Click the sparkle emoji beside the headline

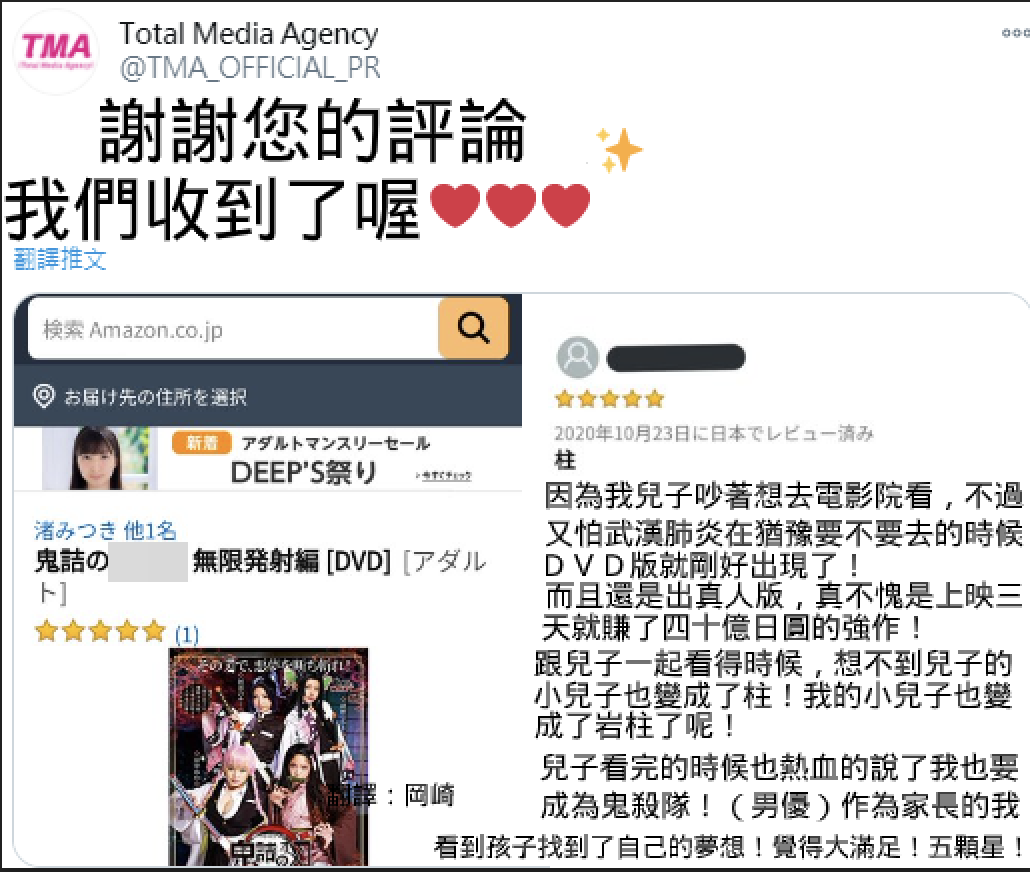(x=617, y=150)
